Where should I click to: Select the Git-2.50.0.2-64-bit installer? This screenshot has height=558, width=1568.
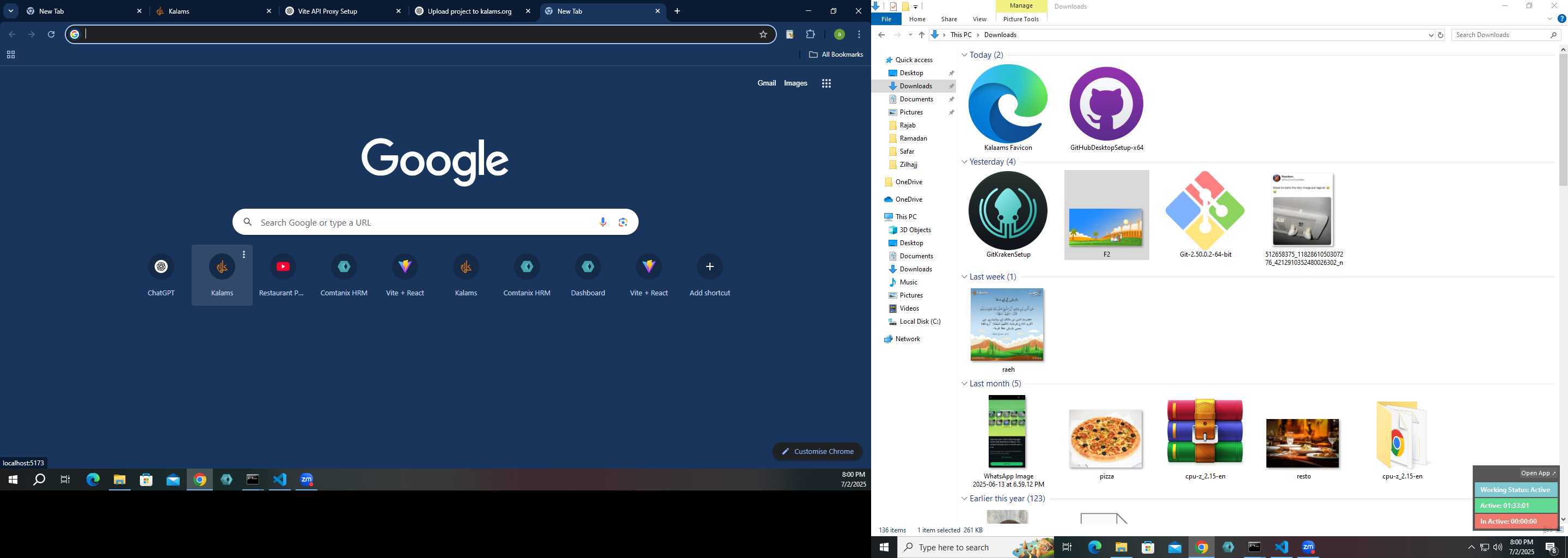(x=1205, y=215)
